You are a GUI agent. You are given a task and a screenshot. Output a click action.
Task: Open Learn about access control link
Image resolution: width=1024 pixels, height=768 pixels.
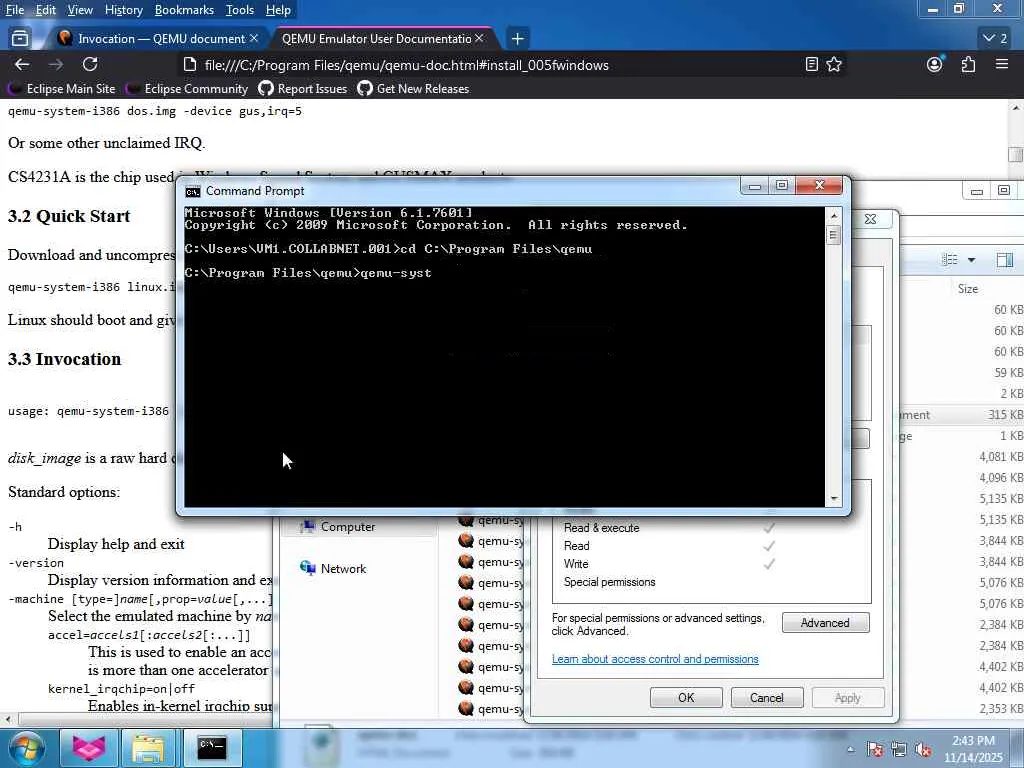click(x=655, y=659)
